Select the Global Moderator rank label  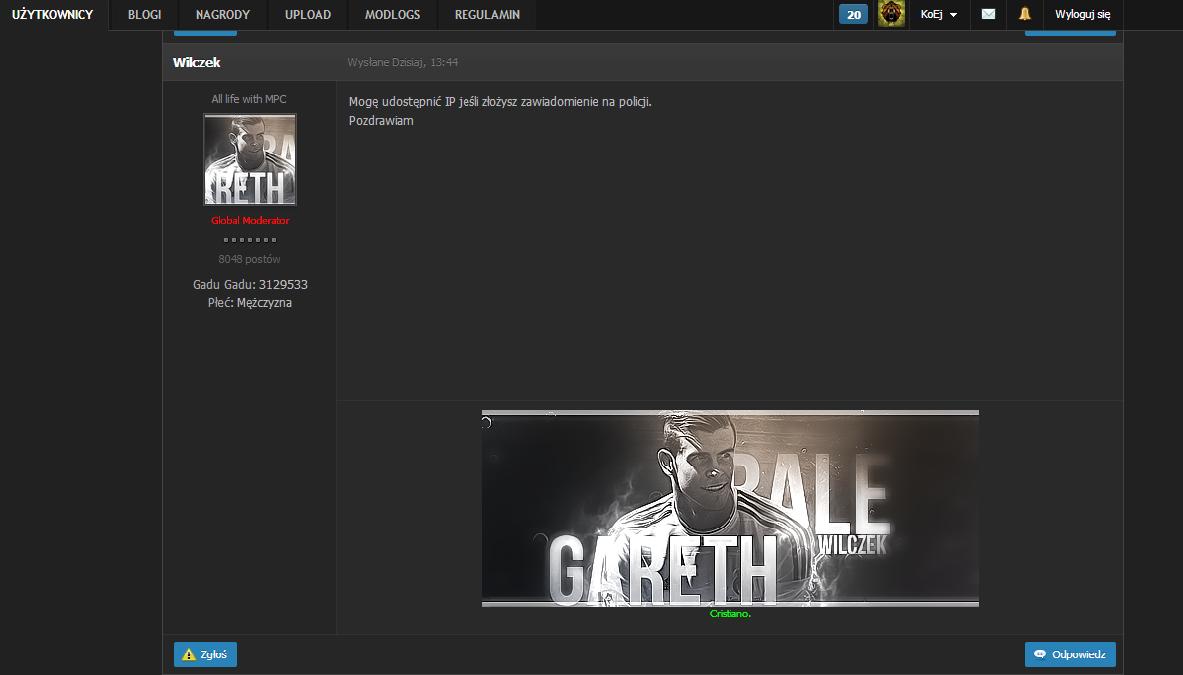pyautogui.click(x=250, y=220)
